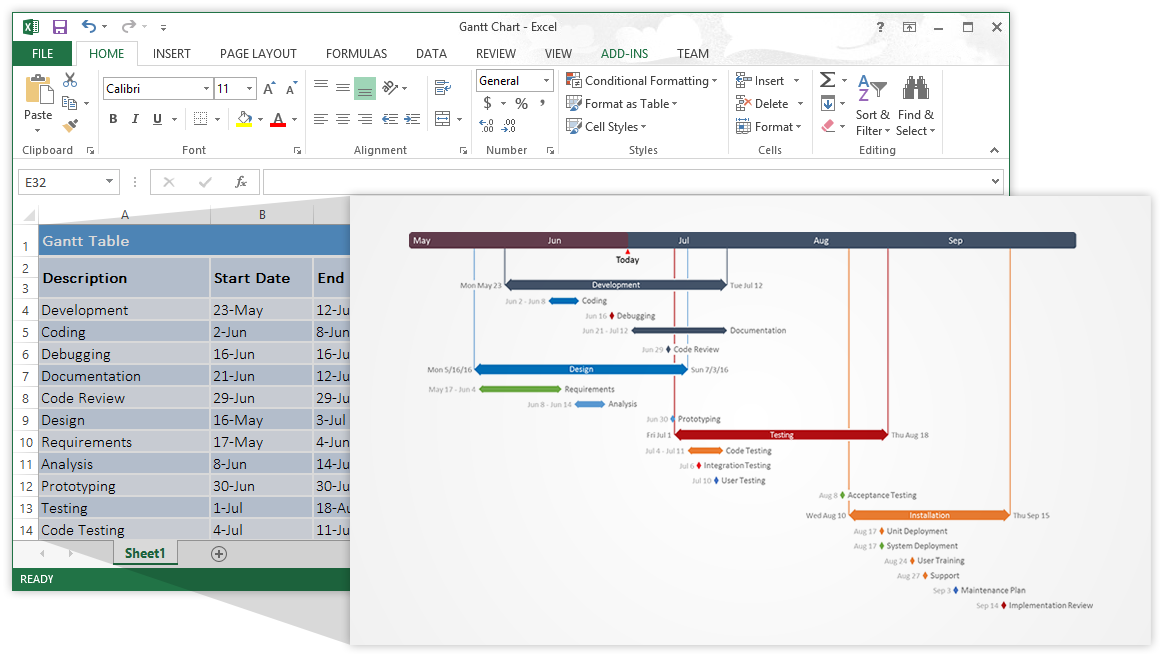
Task: Click Merge & Center icon
Action: click(442, 119)
